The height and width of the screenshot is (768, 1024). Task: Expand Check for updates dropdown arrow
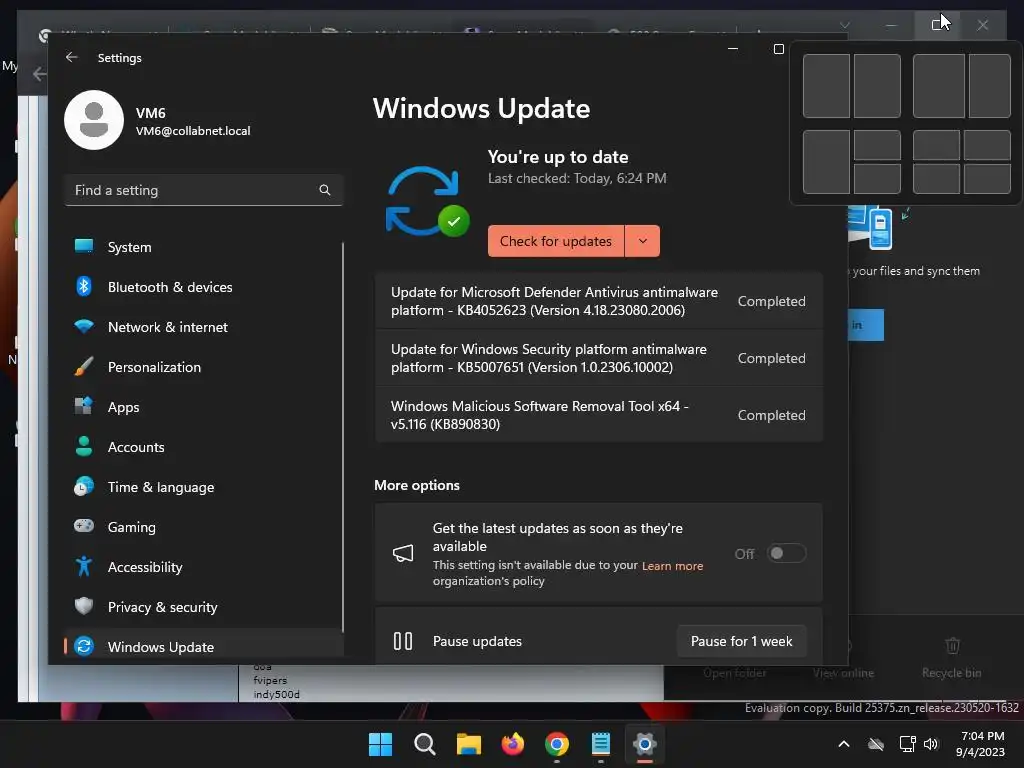(643, 241)
